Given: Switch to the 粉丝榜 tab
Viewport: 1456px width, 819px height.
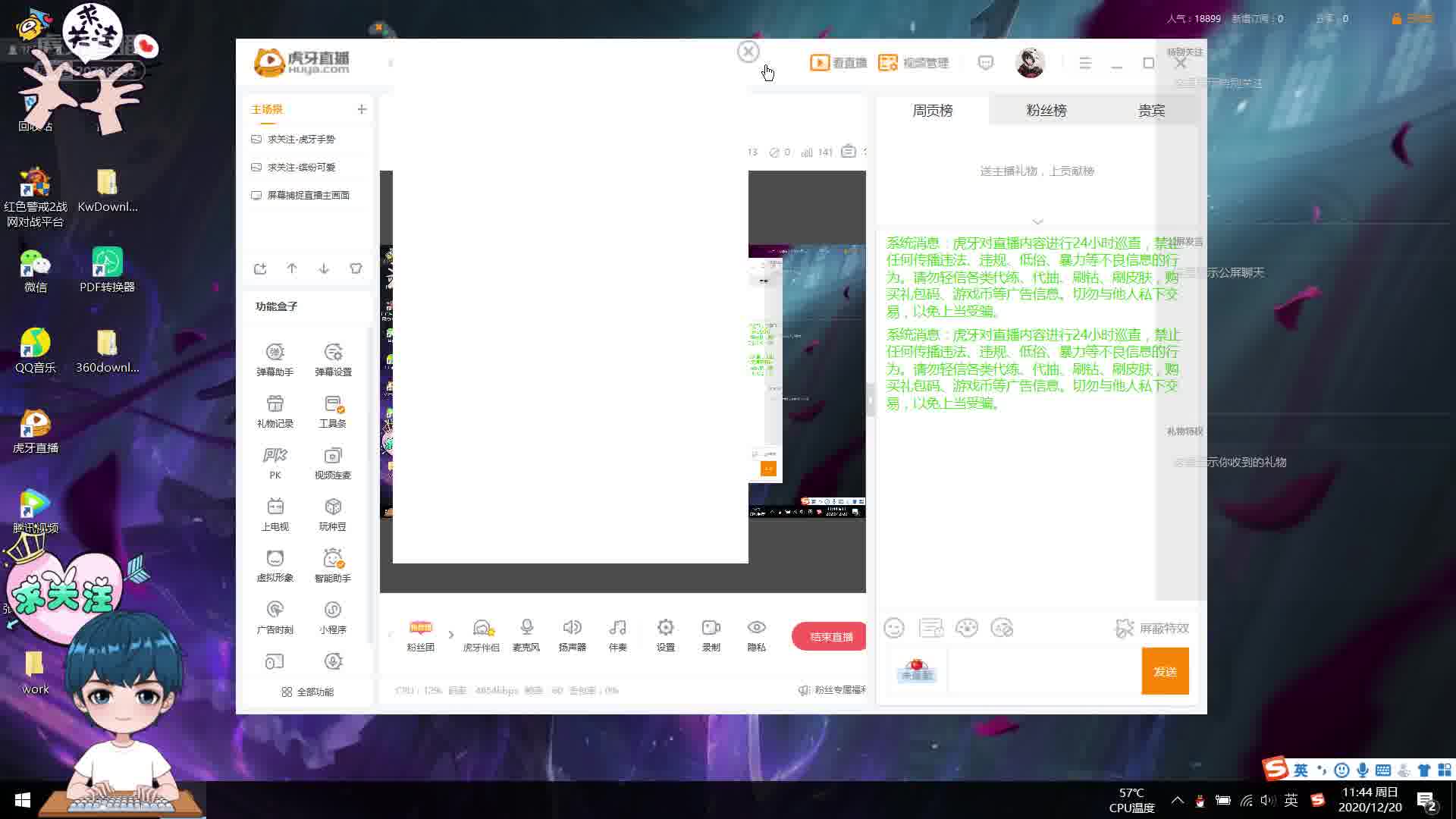Looking at the screenshot, I should click(1046, 111).
